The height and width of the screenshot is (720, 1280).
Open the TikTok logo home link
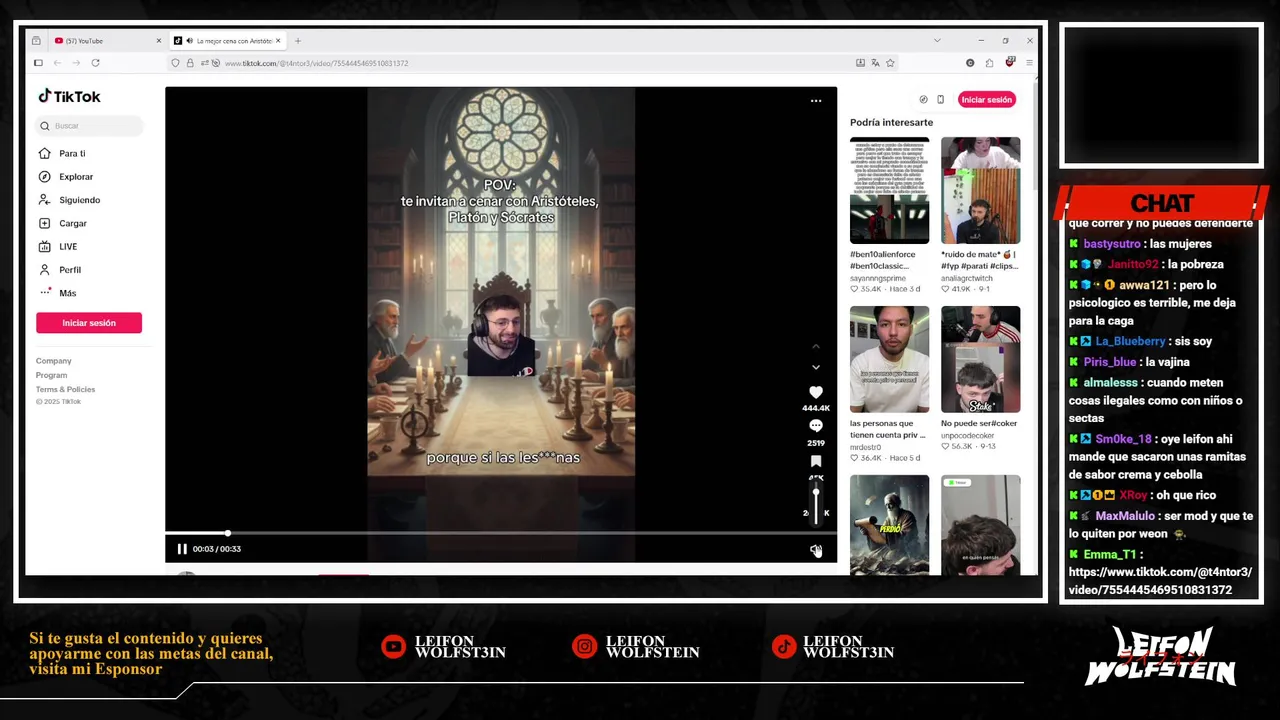(69, 97)
